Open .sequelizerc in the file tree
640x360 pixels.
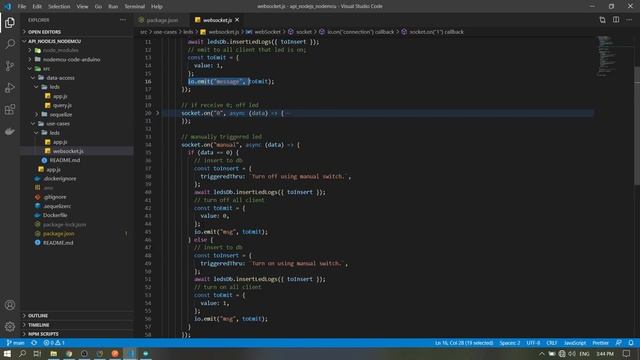57,206
